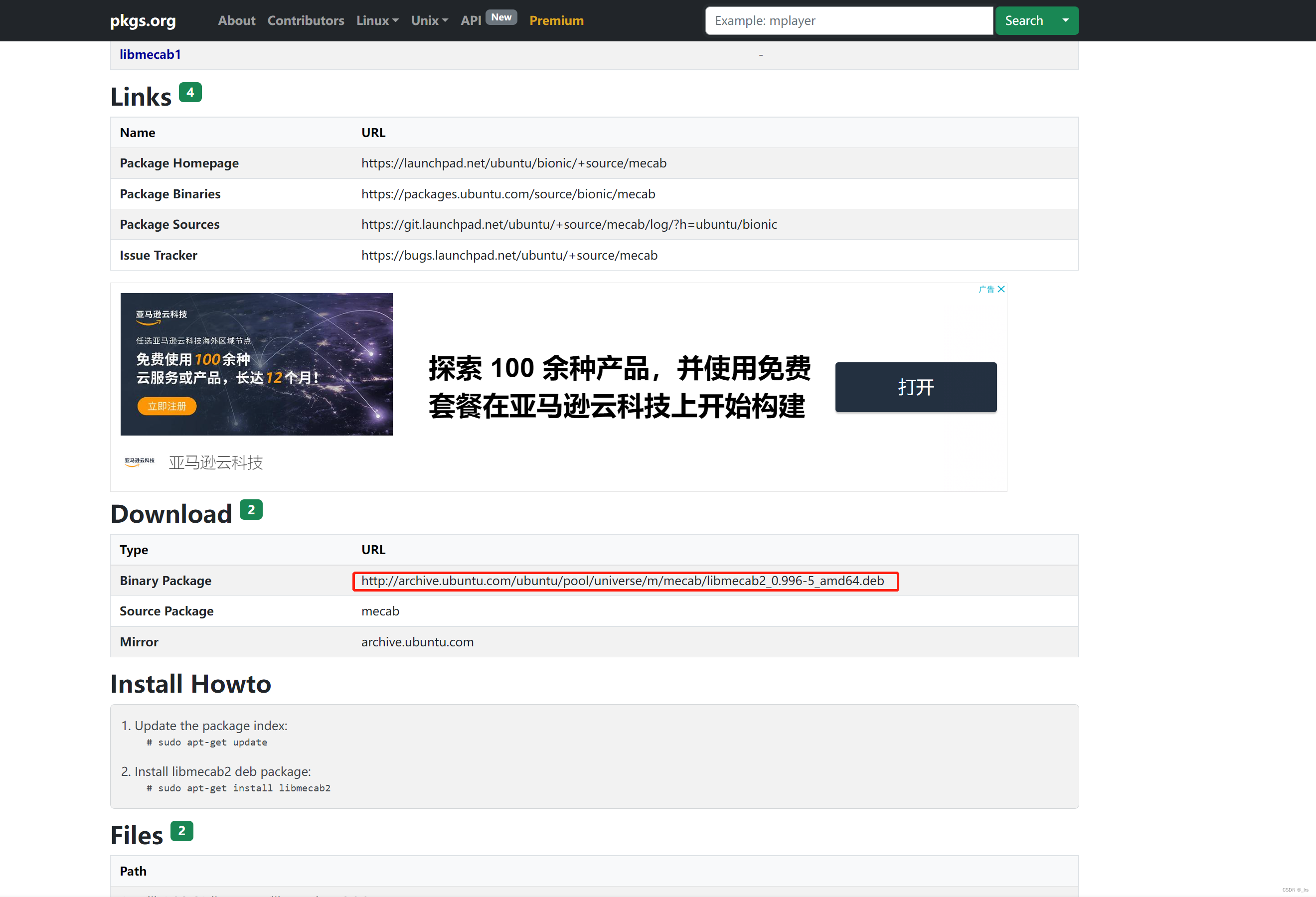This screenshot has height=897, width=1316.
Task: Click the Amazon cloud ad banner image
Action: 256,364
